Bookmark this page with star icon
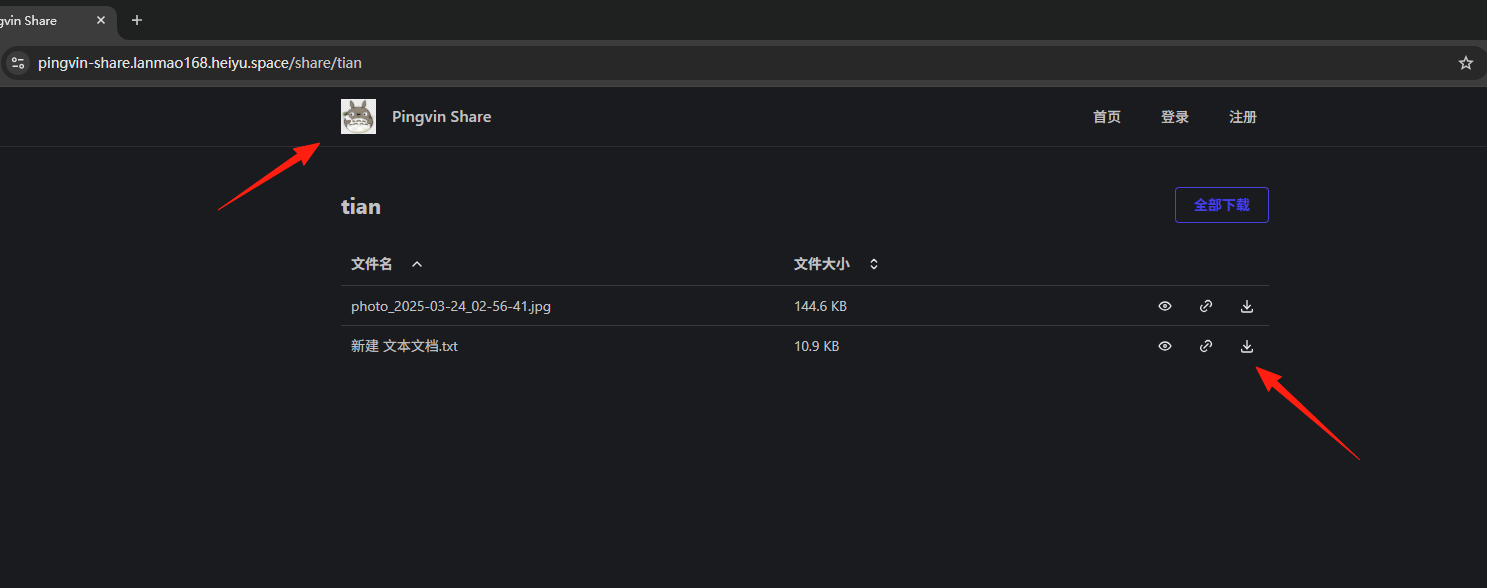The height and width of the screenshot is (588, 1487). point(1466,63)
